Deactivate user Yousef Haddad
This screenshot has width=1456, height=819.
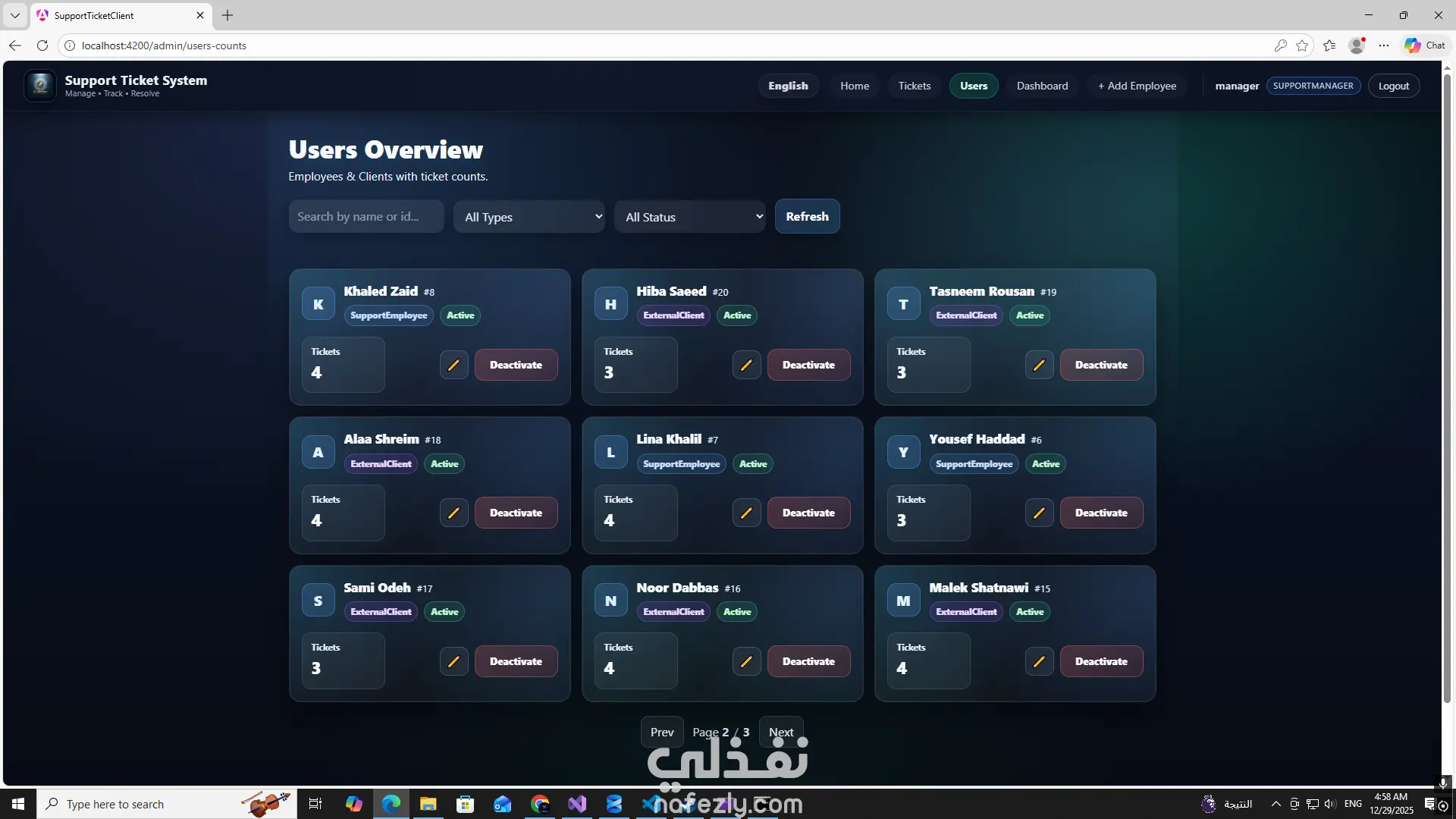click(1101, 513)
